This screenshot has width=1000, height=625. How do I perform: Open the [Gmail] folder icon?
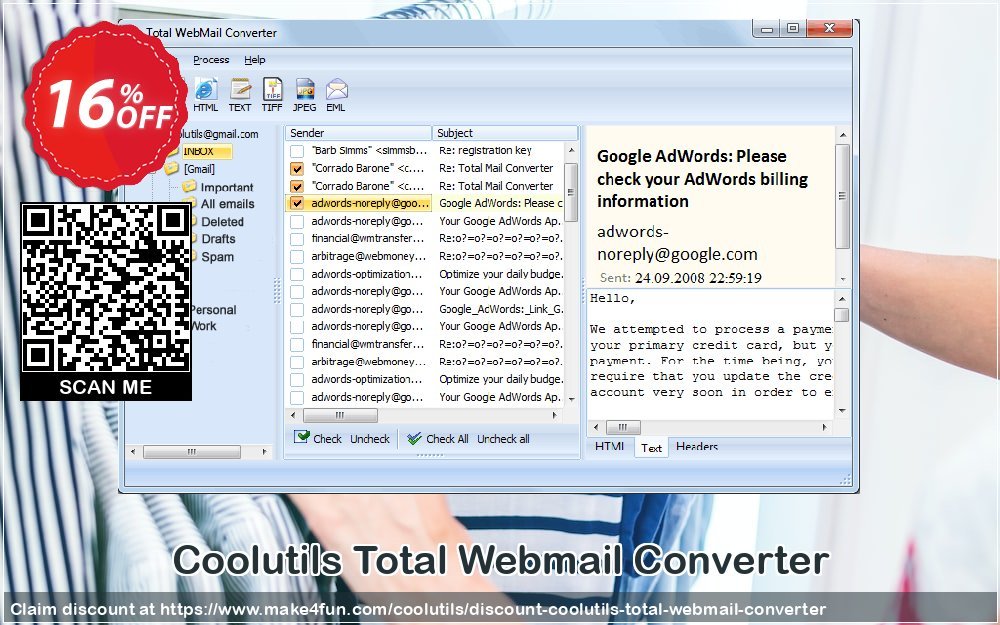click(172, 168)
